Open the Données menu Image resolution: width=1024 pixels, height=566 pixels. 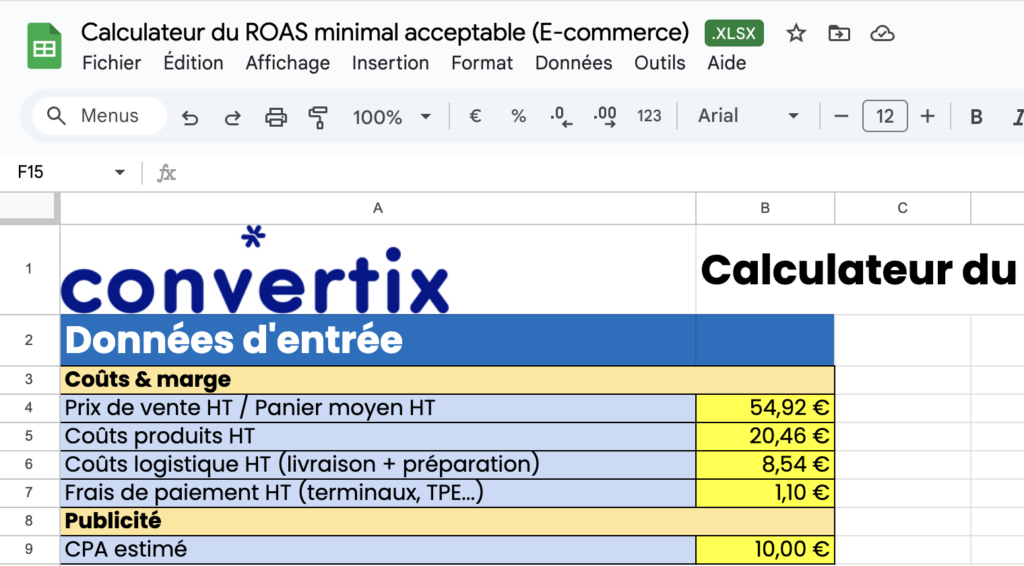[573, 63]
